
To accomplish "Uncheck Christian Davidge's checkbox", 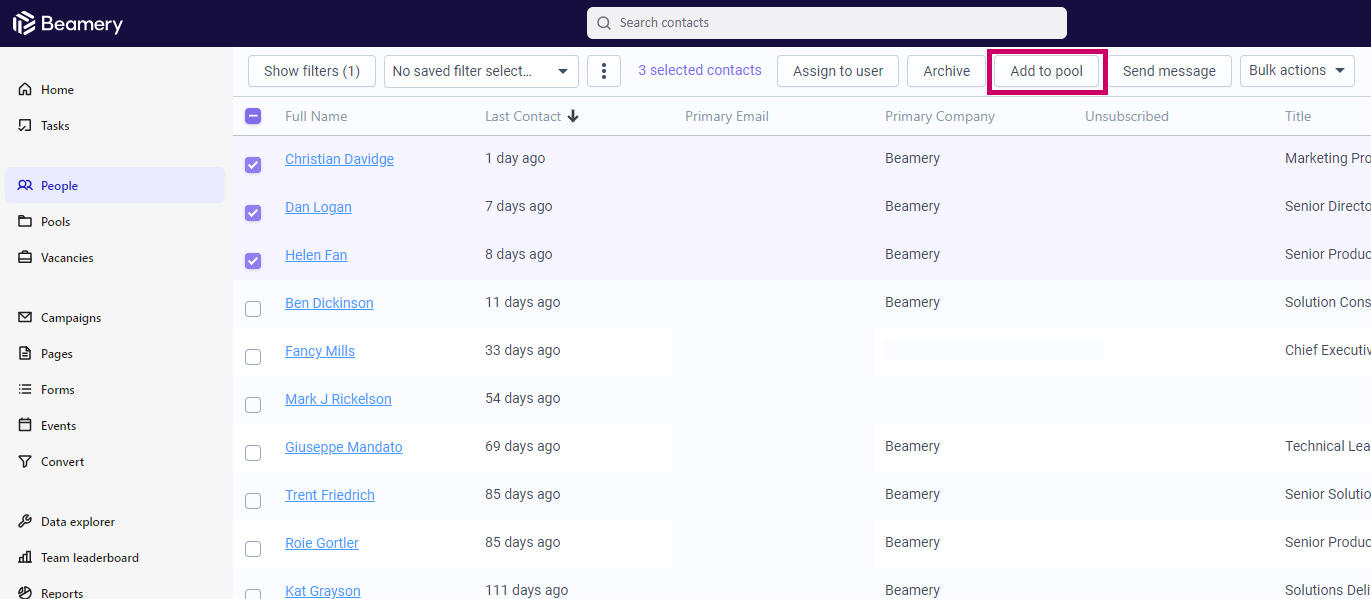I will tap(253, 165).
